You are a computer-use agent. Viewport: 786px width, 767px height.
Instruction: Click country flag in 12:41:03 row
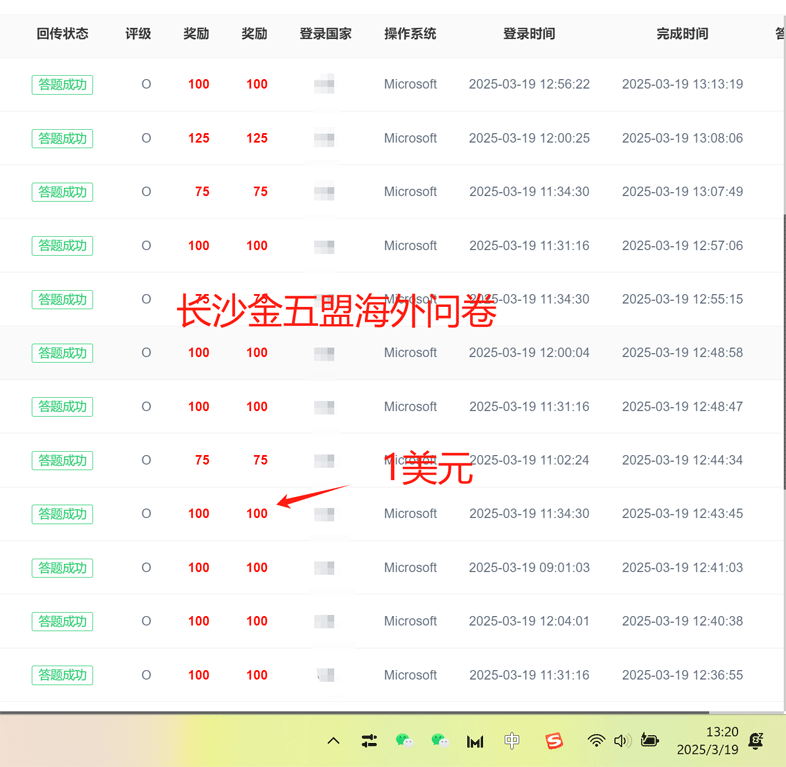click(324, 567)
